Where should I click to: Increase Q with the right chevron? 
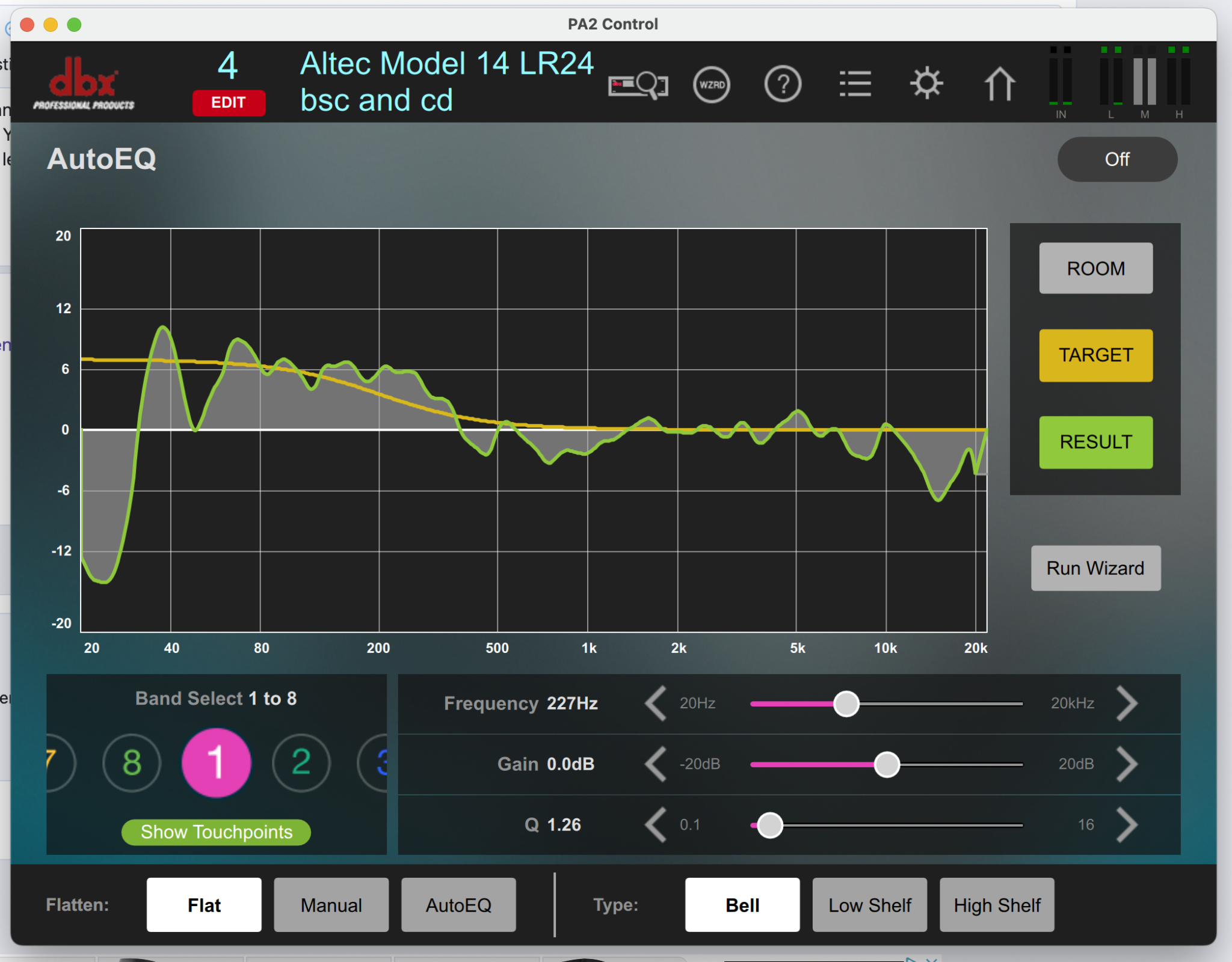pyautogui.click(x=1127, y=825)
